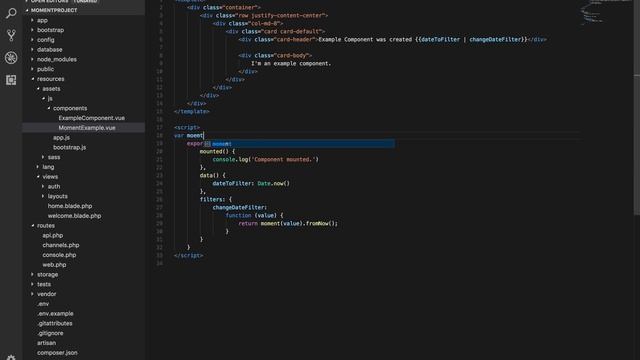Expand the lang folder

click(48, 167)
